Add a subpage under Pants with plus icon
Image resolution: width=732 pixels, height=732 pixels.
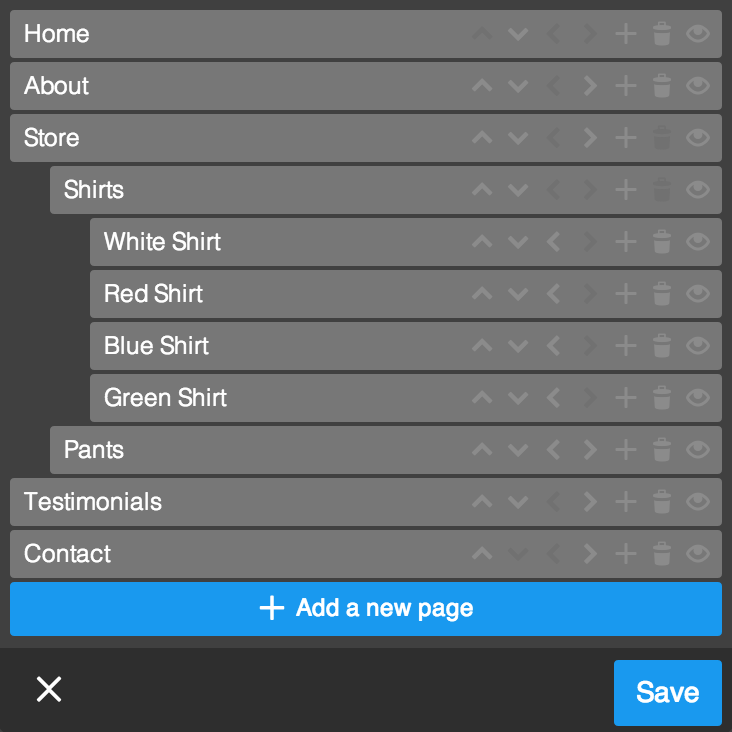point(626,450)
